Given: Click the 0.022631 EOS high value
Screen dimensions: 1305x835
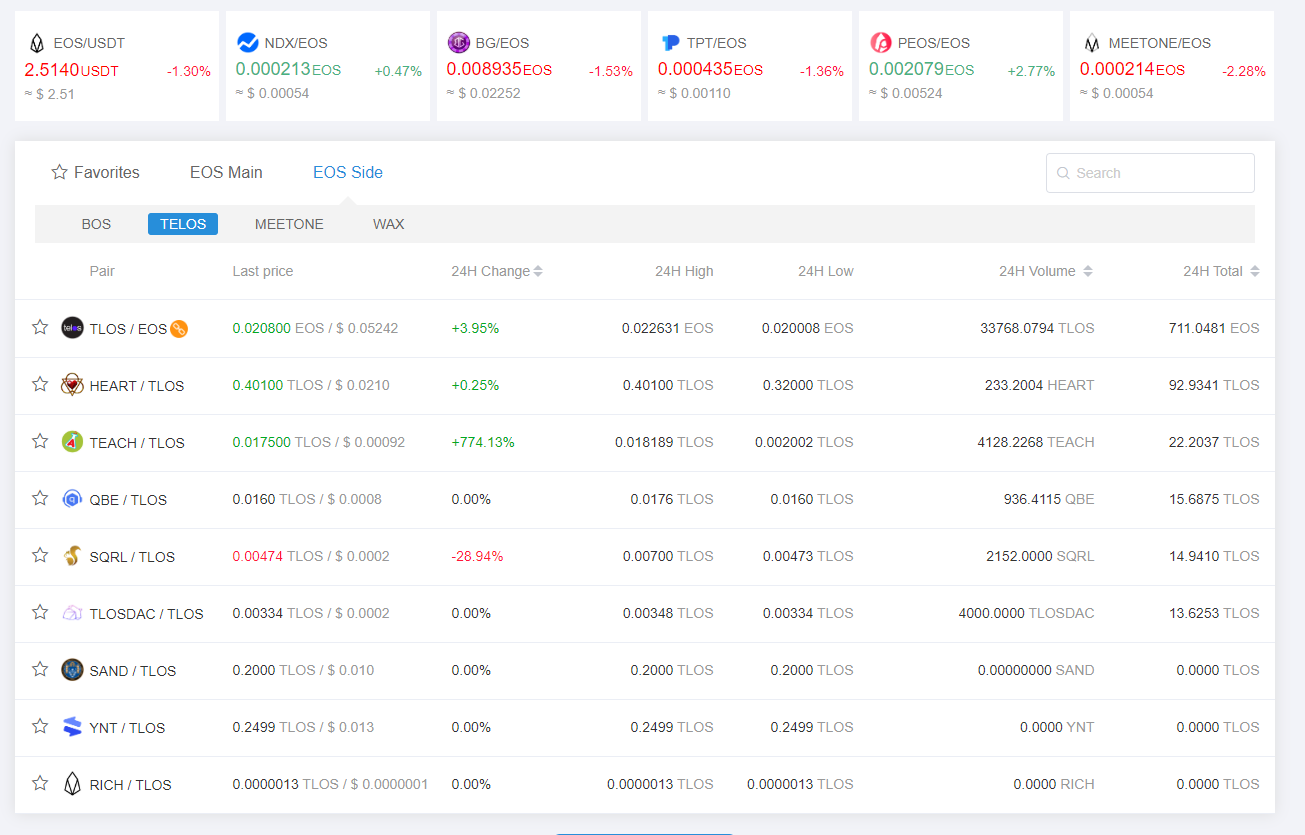Looking at the screenshot, I should click(668, 328).
